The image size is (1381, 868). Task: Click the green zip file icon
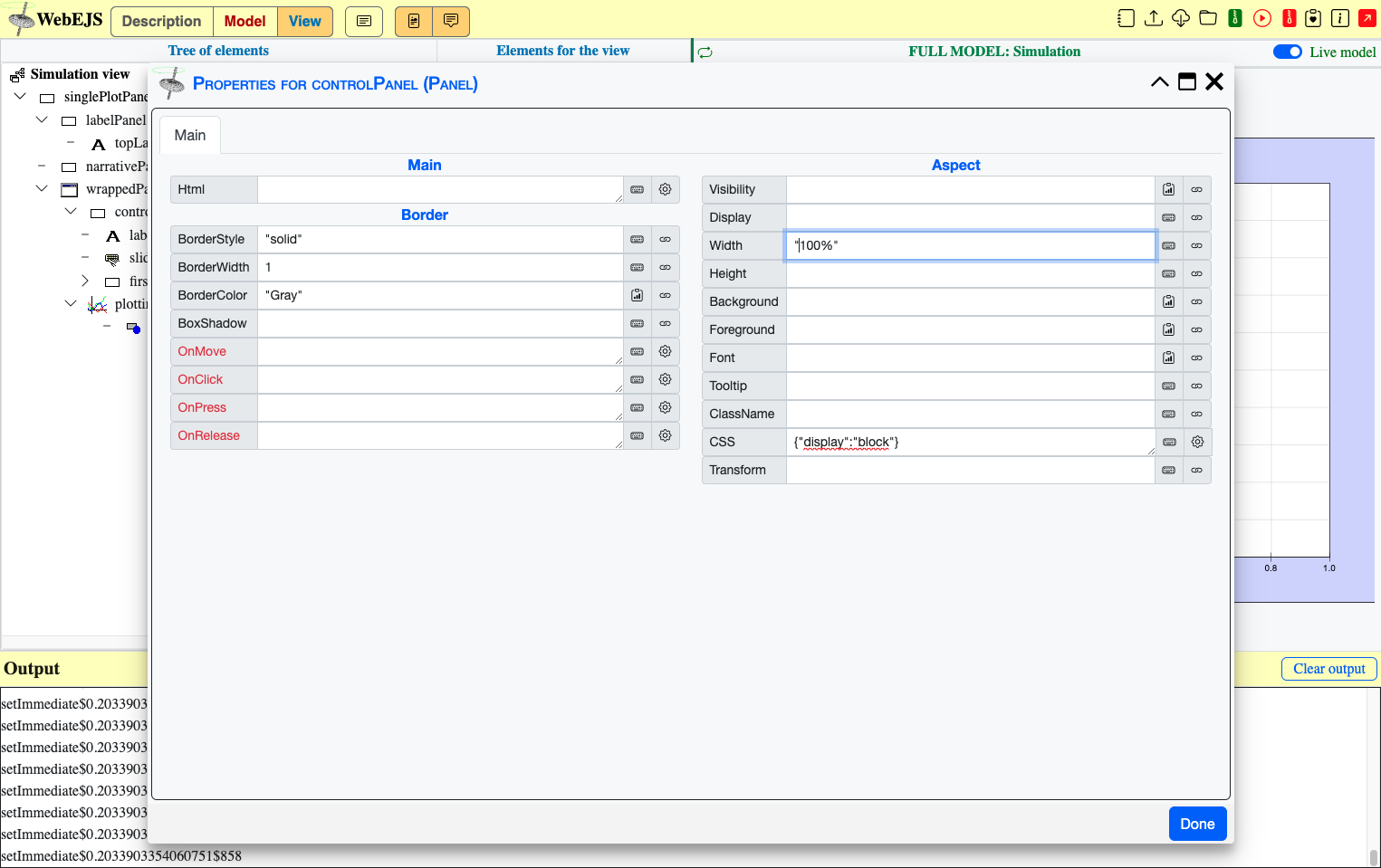coord(1235,18)
